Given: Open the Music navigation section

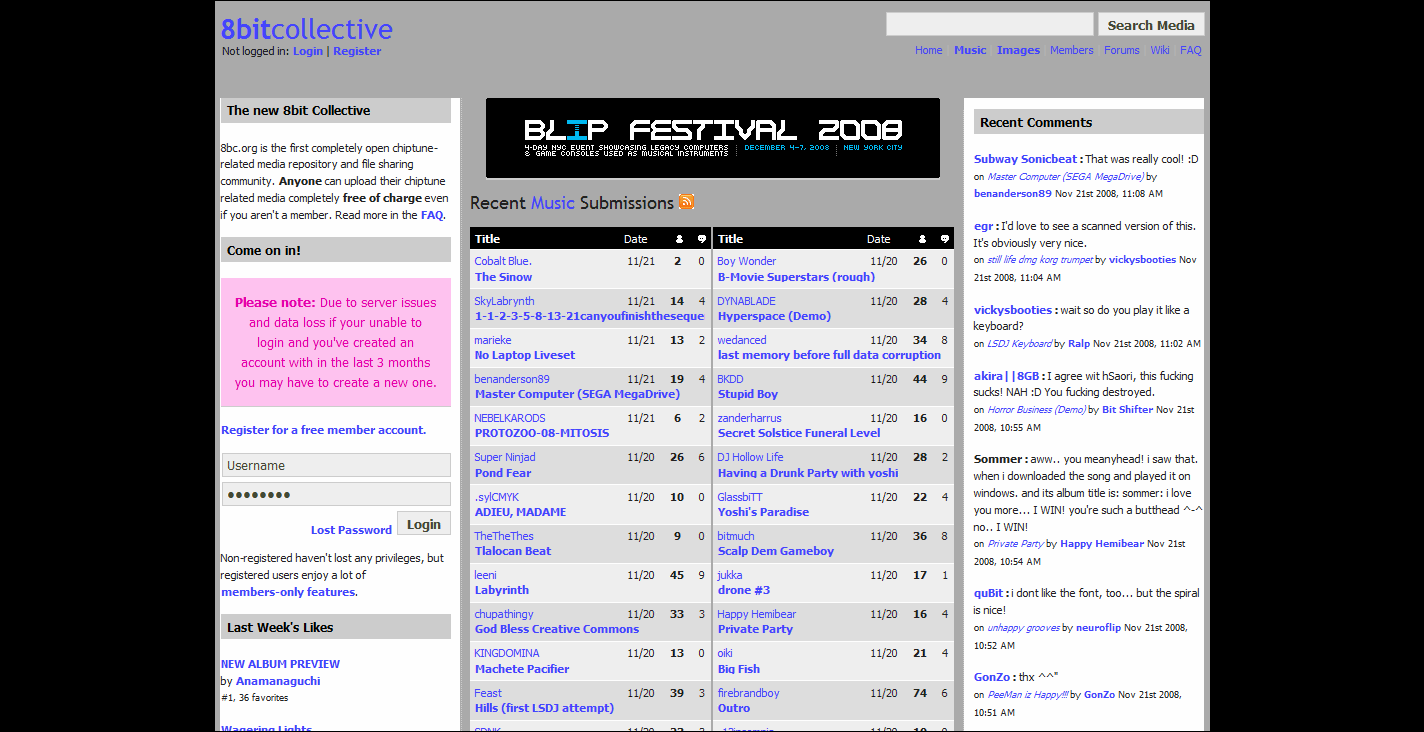Looking at the screenshot, I should coord(970,50).
